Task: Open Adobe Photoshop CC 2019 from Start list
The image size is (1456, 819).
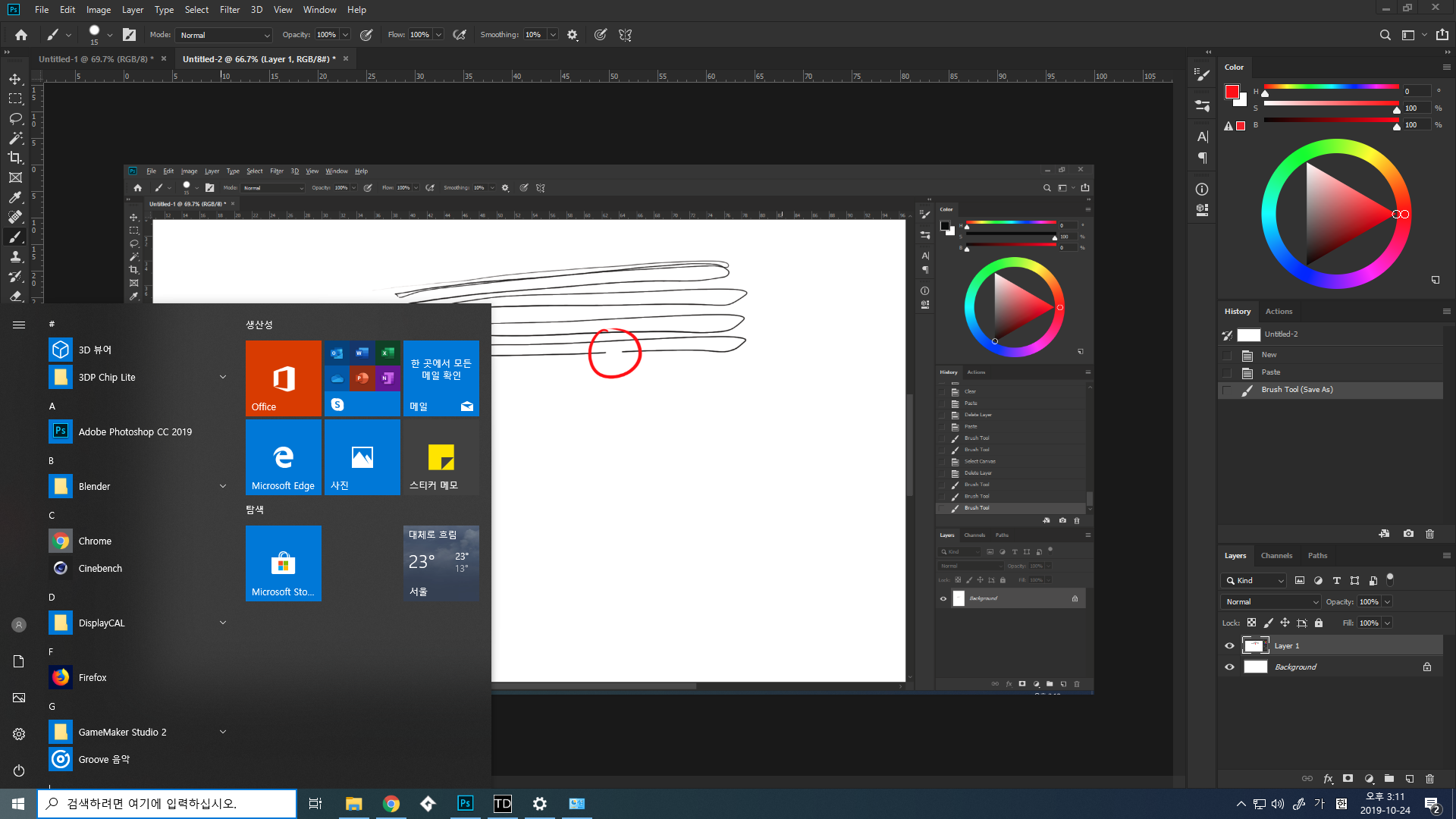Action: (135, 431)
